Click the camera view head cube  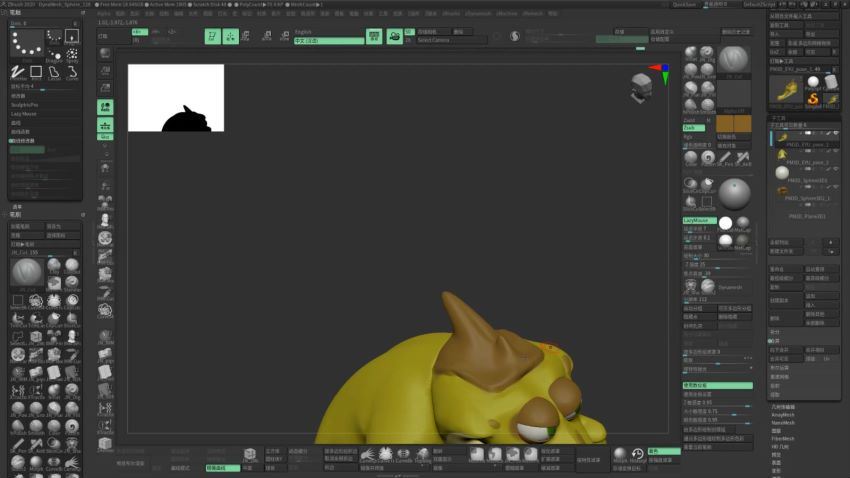[x=641, y=87]
